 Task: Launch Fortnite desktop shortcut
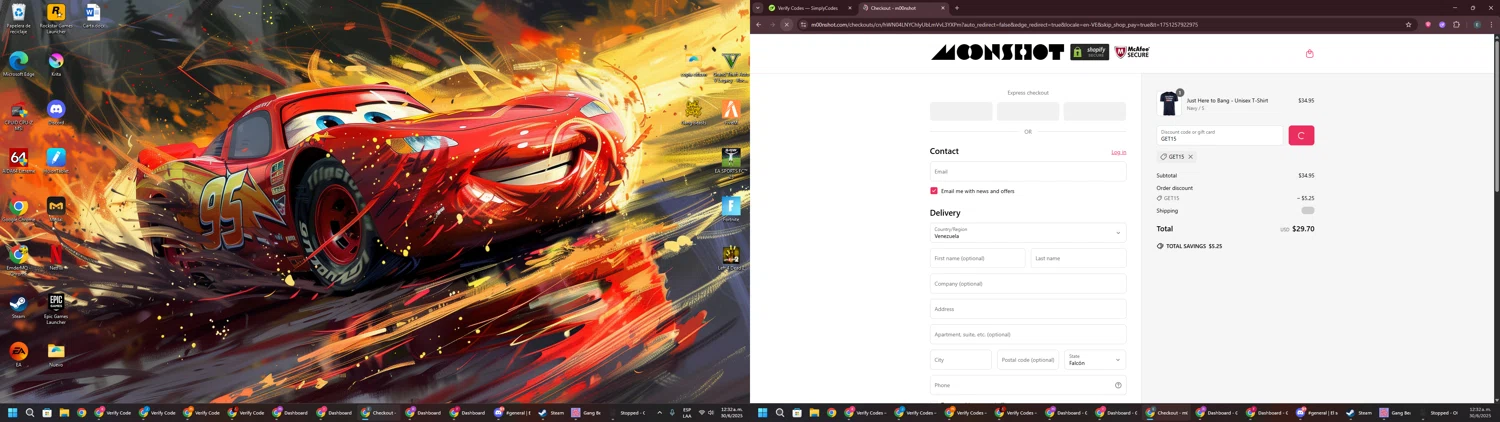coord(731,209)
